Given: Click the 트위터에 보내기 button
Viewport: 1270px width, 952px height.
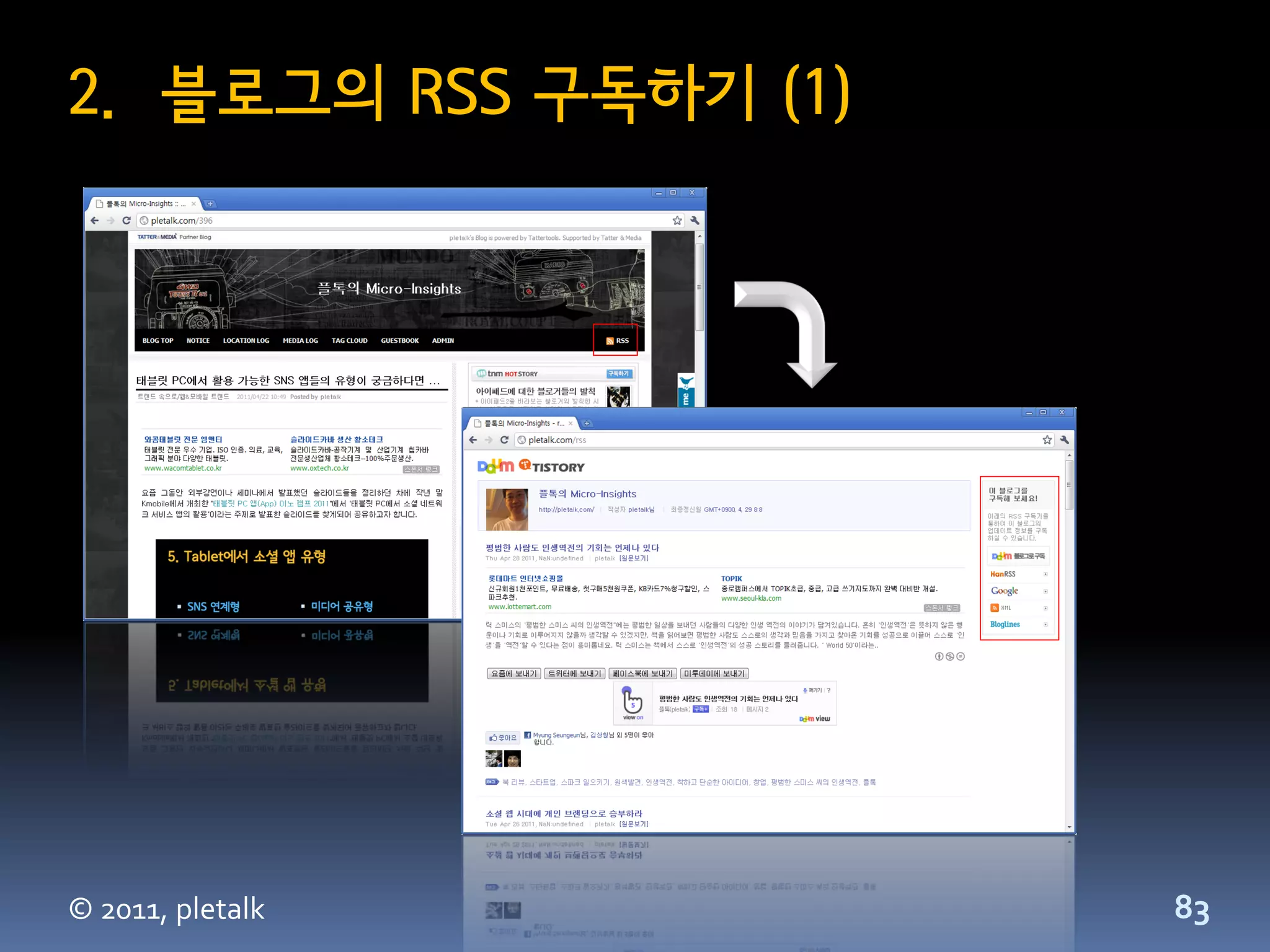Looking at the screenshot, I should point(575,674).
